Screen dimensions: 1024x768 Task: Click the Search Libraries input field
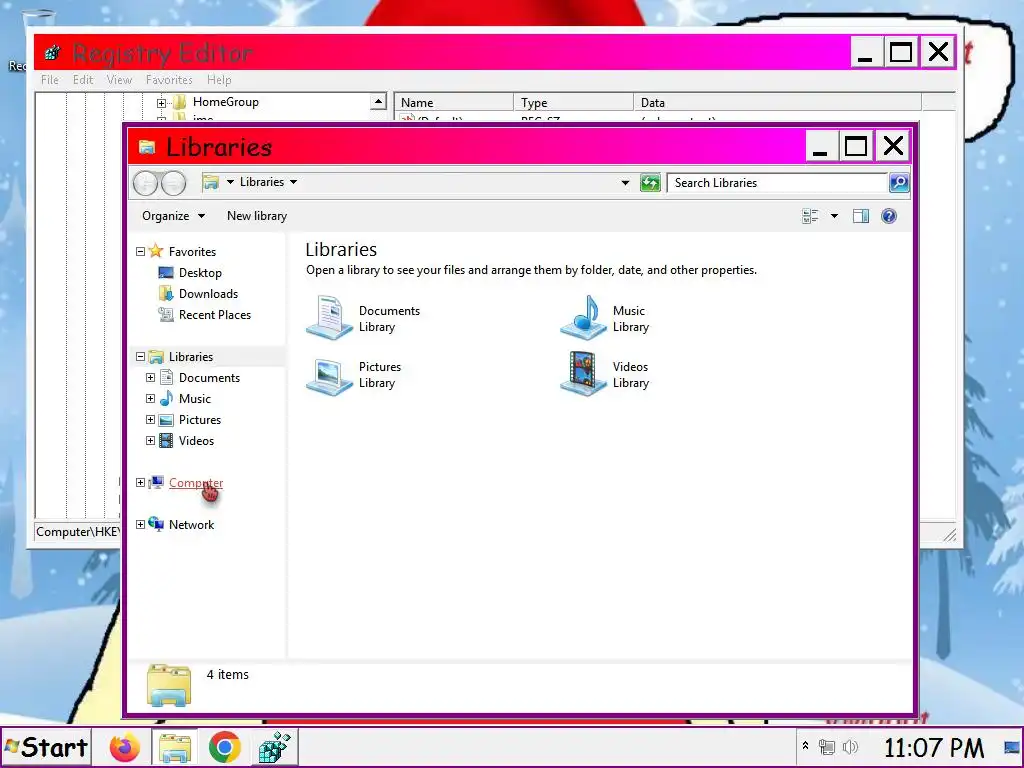coord(777,183)
